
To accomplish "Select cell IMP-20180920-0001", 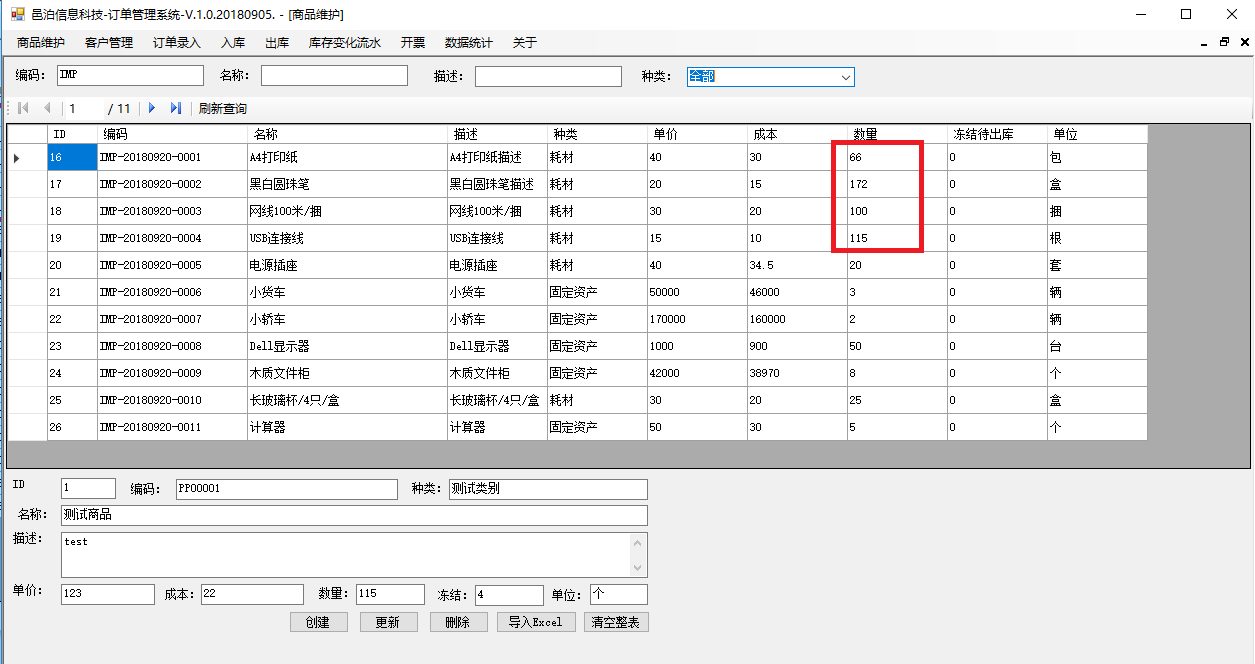I will (172, 157).
